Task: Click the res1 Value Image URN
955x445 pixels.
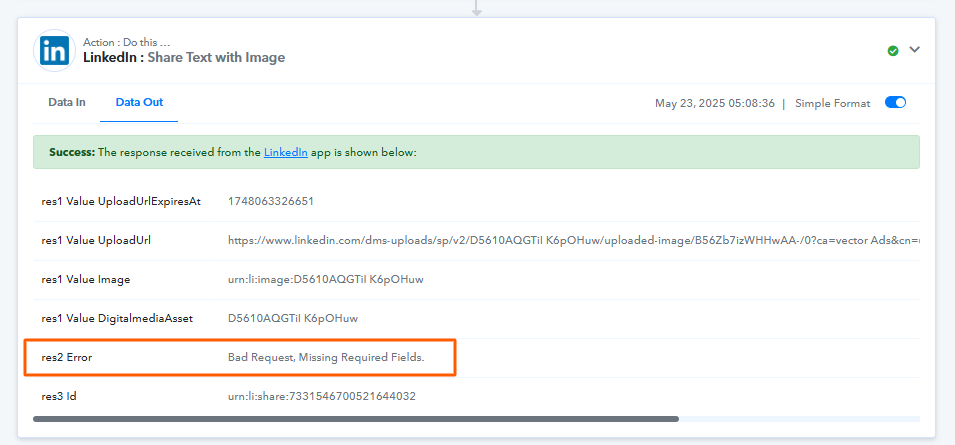Action: pyautogui.click(x=326, y=279)
